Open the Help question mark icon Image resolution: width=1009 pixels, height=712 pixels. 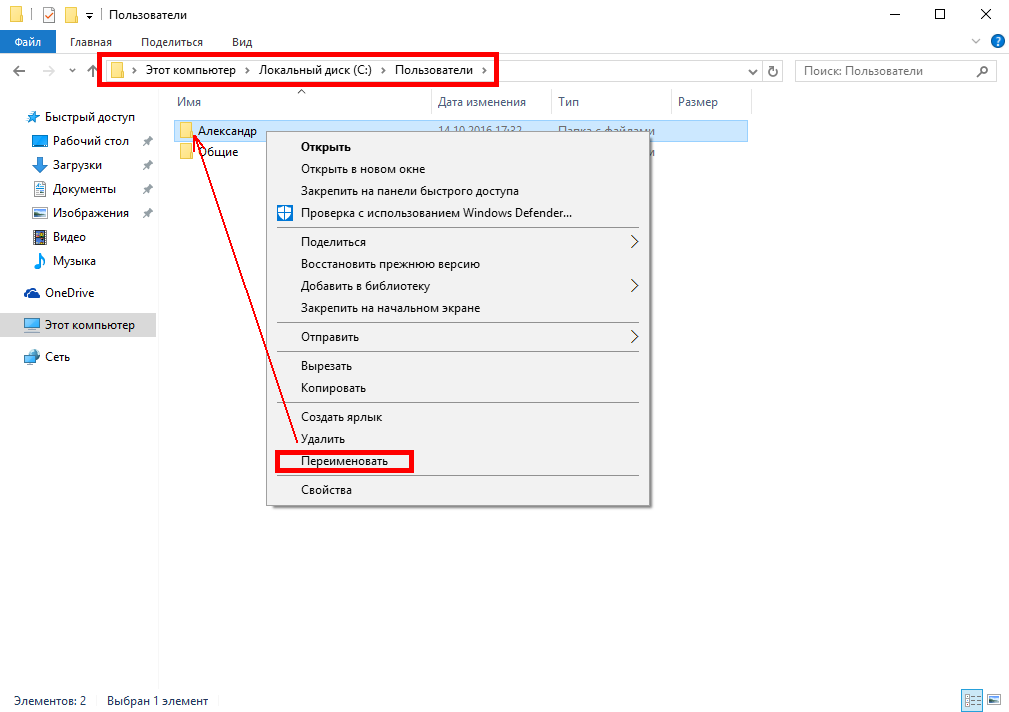(997, 42)
